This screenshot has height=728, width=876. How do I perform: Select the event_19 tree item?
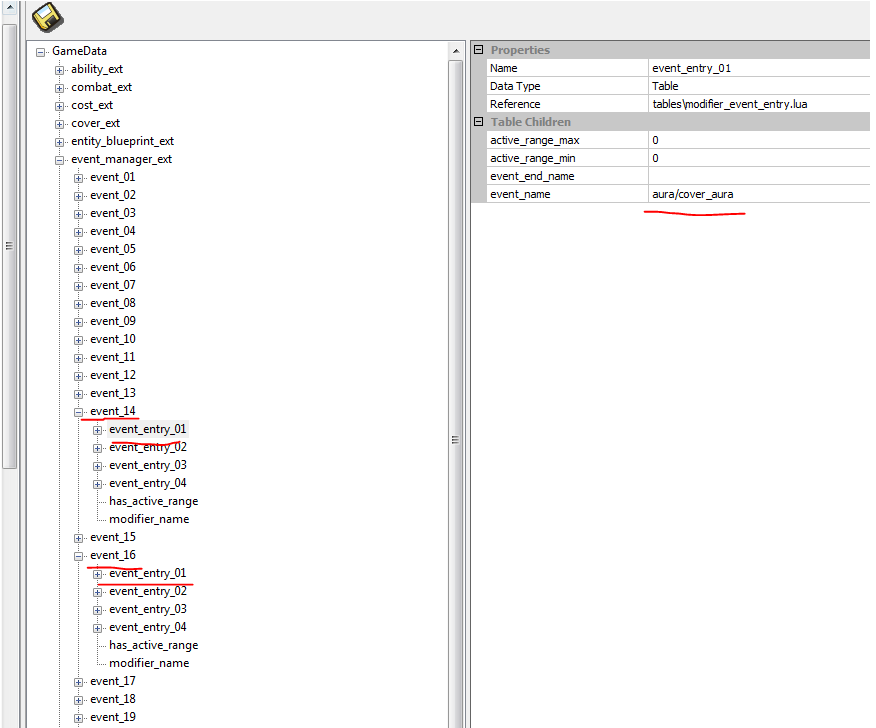113,717
